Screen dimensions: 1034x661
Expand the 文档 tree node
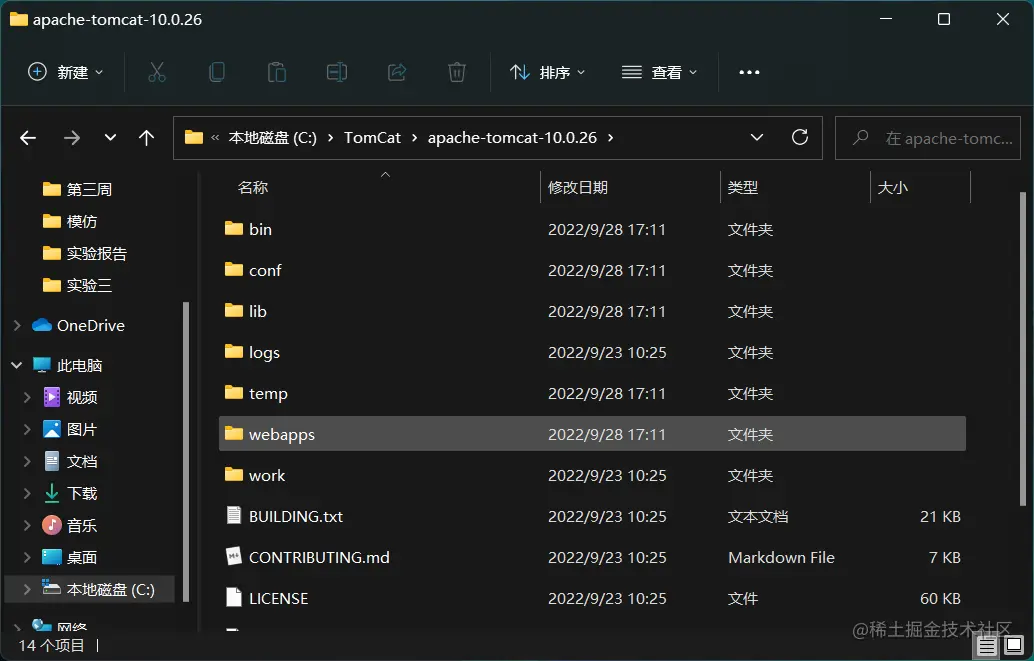click(x=27, y=461)
